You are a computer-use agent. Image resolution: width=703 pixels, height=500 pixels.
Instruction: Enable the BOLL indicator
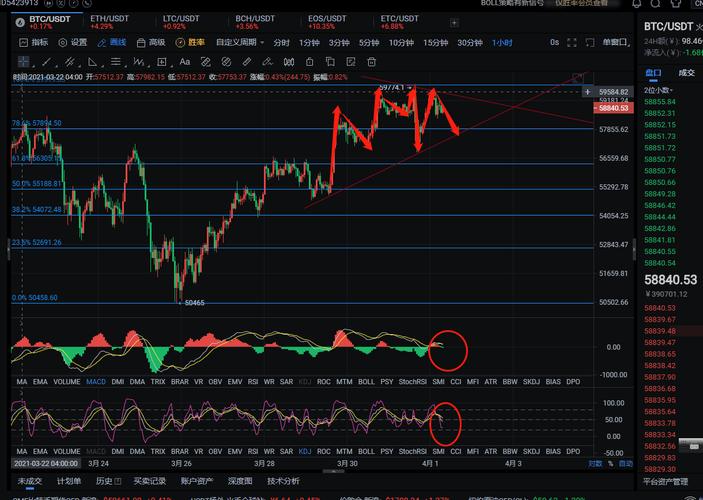pyautogui.click(x=366, y=381)
